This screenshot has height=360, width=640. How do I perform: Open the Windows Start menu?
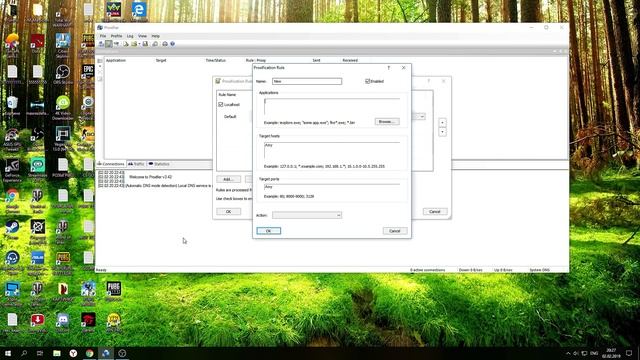click(8, 353)
